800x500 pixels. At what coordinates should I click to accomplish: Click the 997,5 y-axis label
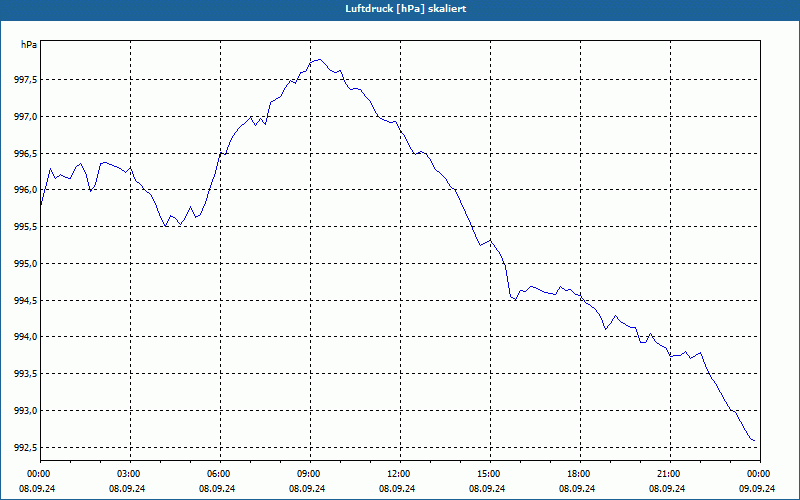[25, 80]
